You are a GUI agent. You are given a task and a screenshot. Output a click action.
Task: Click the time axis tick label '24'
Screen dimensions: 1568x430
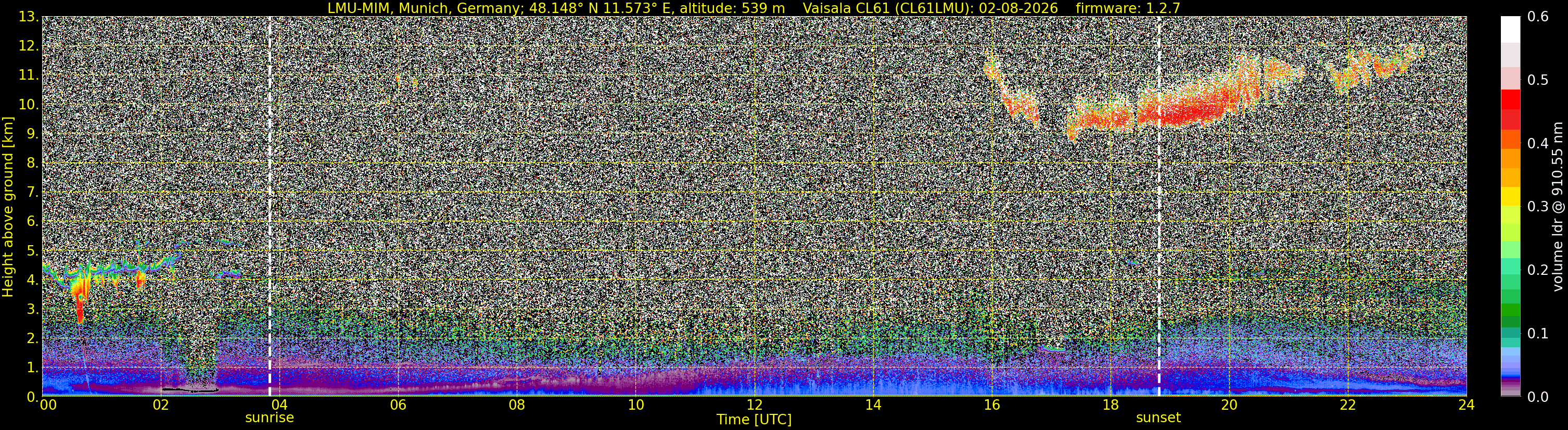tap(1467, 405)
